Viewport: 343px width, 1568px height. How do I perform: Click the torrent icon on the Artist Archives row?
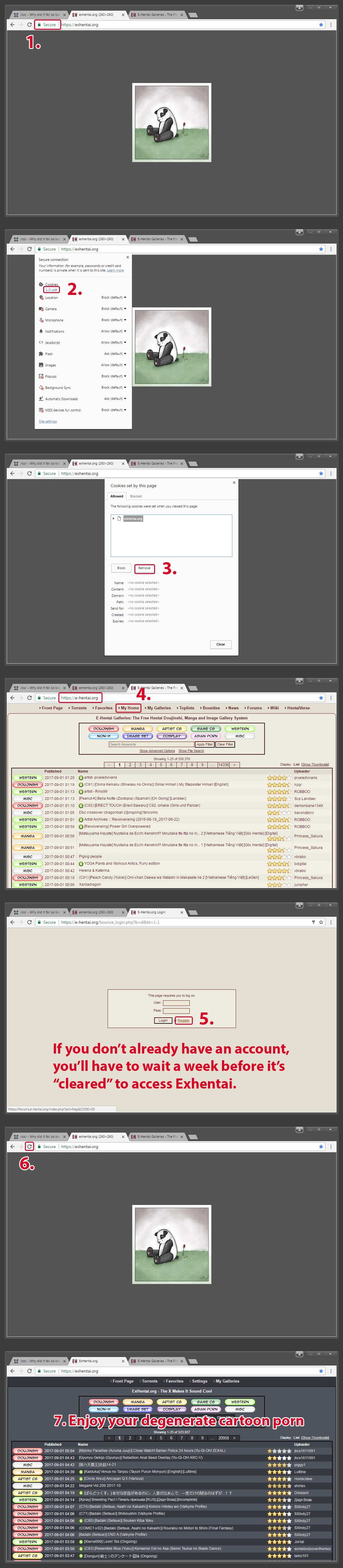coord(81,820)
